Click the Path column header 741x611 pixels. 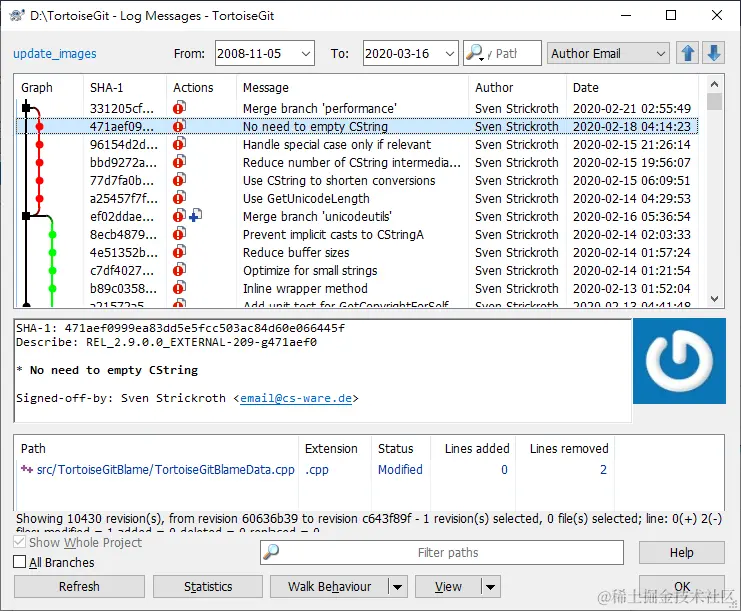click(156, 448)
